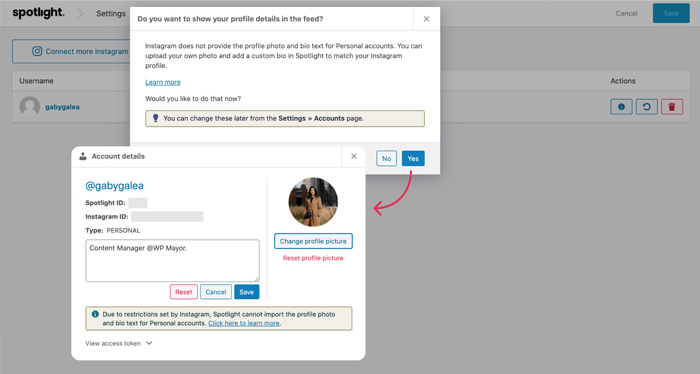
Task: Click the Account details title icon
Action: click(x=83, y=156)
